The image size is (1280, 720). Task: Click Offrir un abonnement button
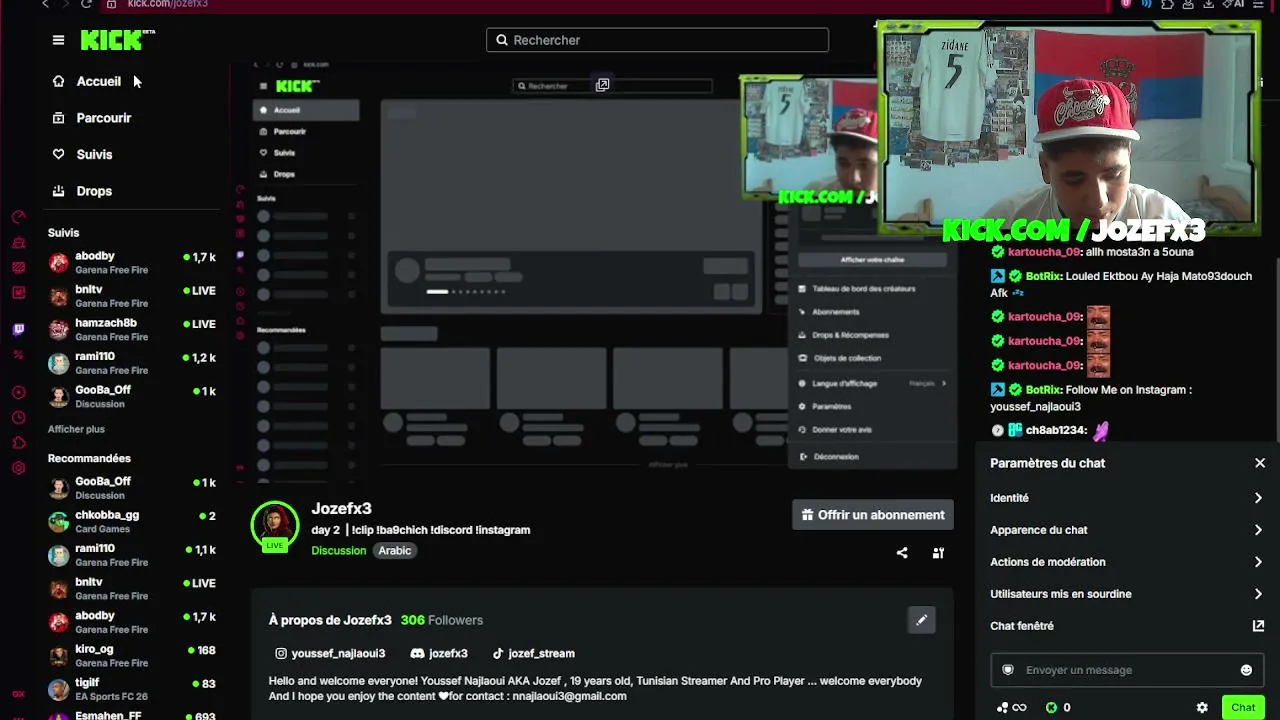[873, 515]
